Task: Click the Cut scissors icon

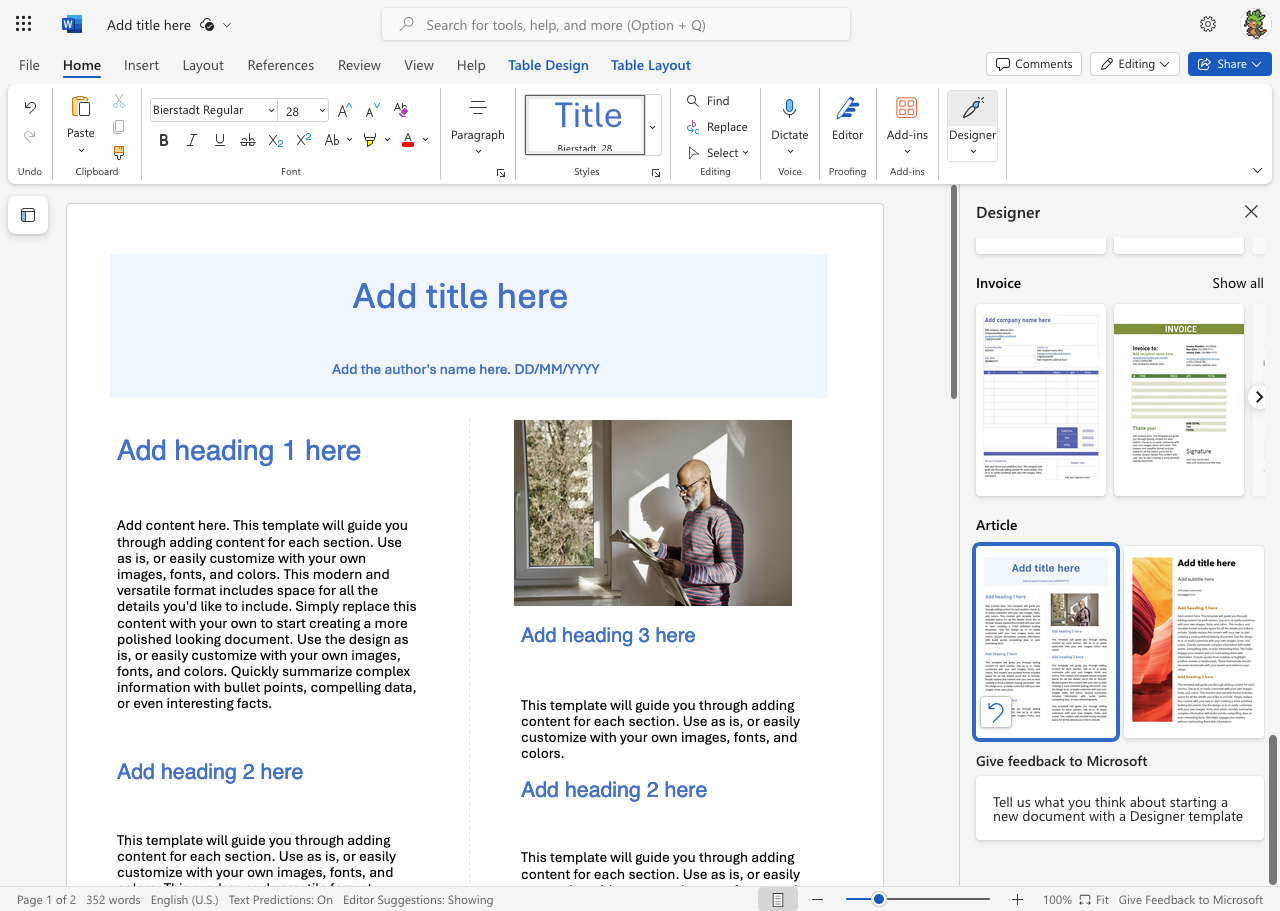Action: click(x=119, y=101)
